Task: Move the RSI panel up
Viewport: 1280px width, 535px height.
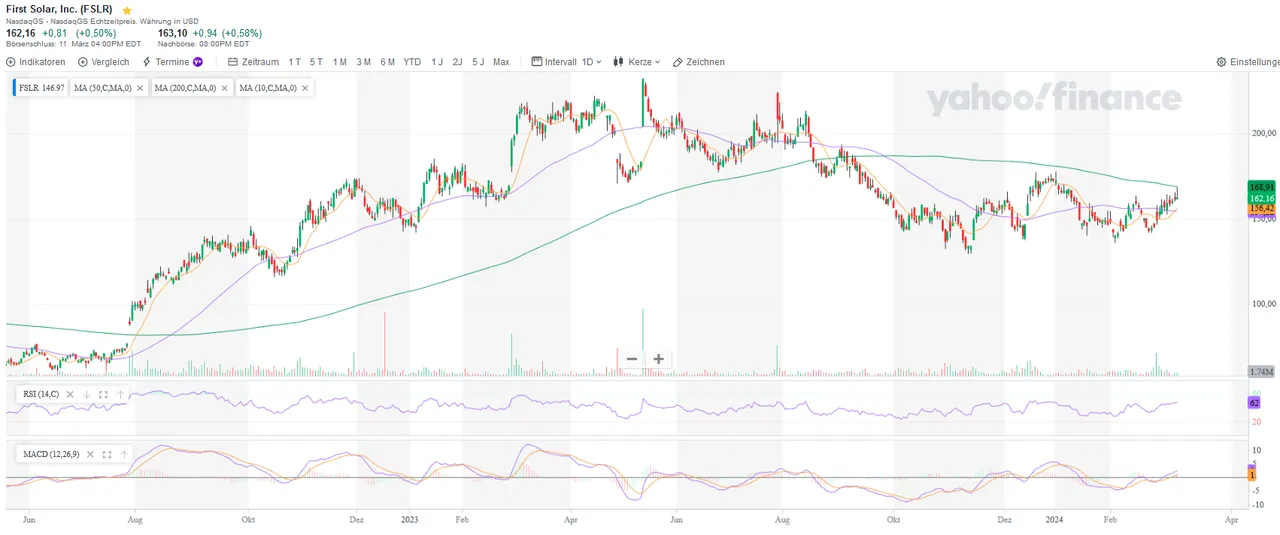Action: (x=122, y=394)
